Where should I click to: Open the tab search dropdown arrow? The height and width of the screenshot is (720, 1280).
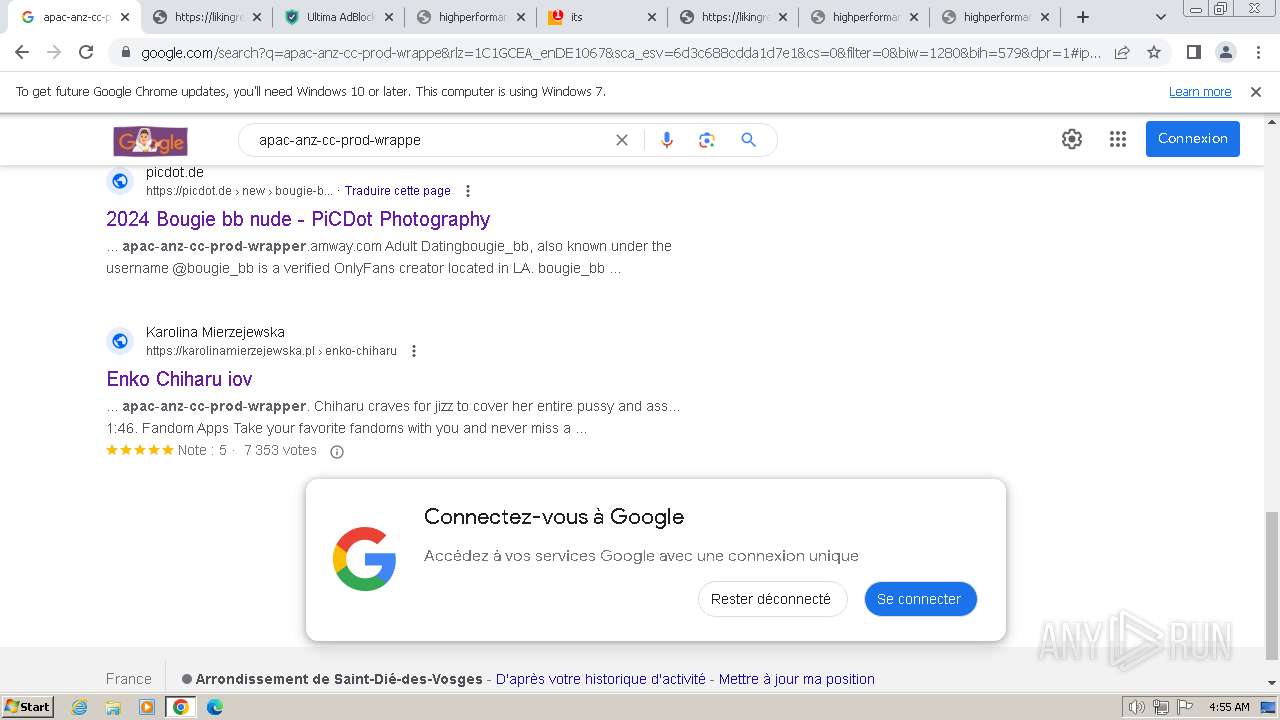click(x=1160, y=17)
